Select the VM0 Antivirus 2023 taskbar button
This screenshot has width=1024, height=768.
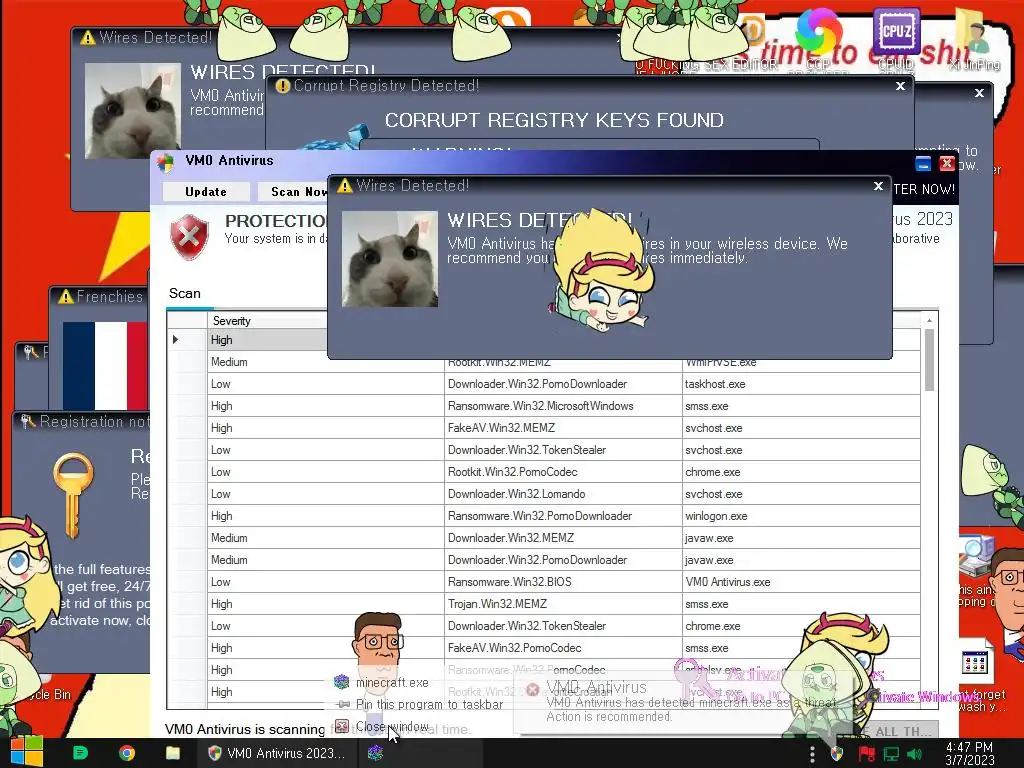pos(277,753)
